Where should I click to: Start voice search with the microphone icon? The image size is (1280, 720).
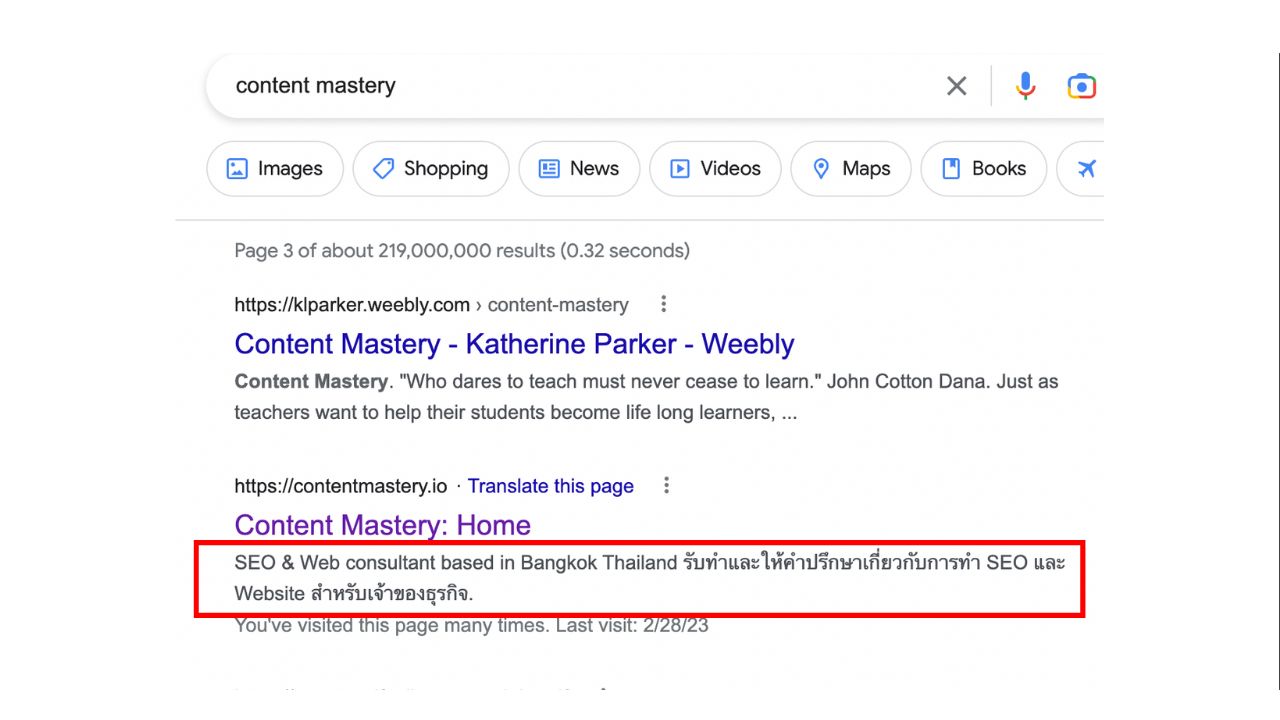coord(1025,86)
